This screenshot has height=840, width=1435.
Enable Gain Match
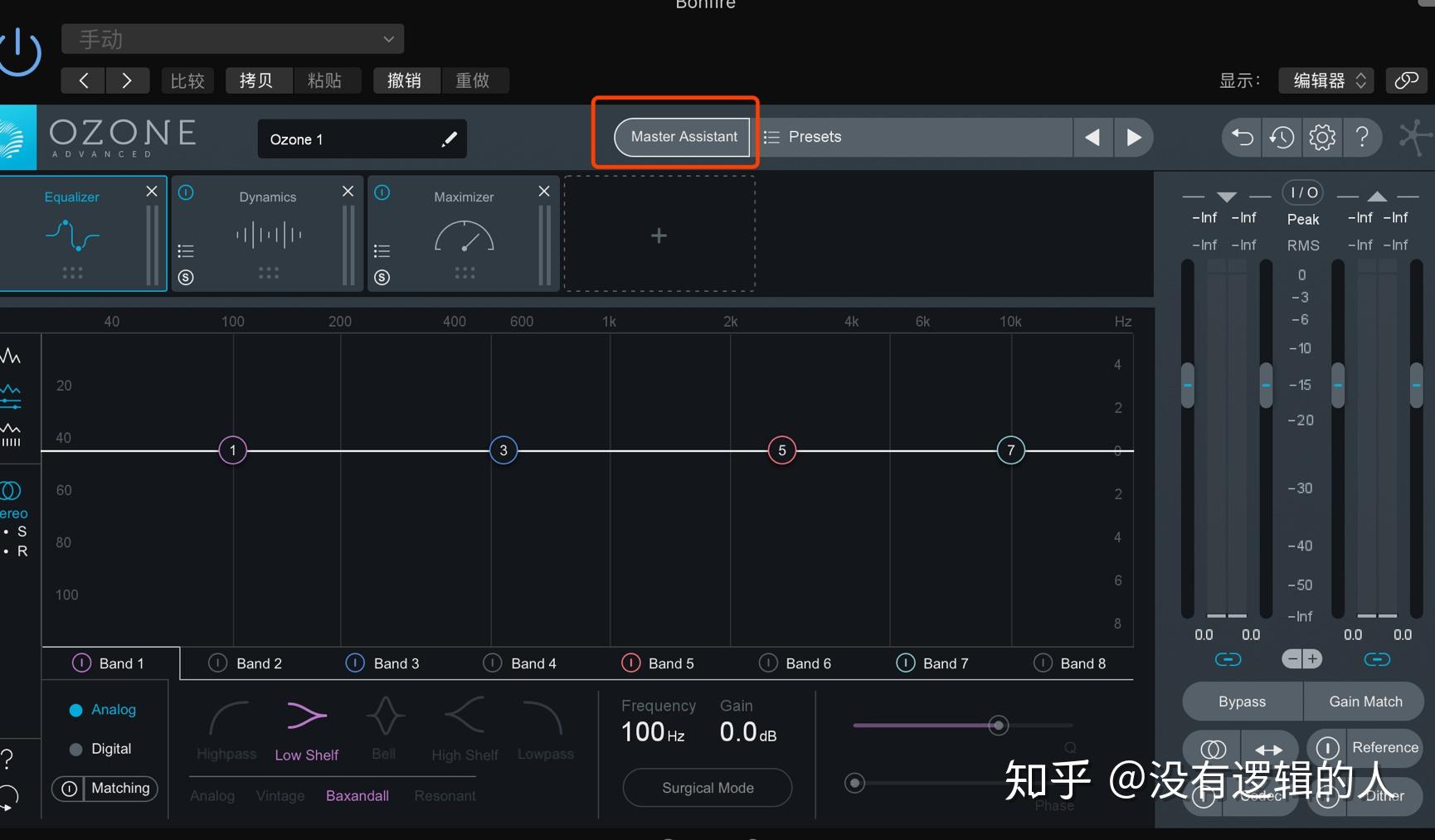pyautogui.click(x=1363, y=701)
